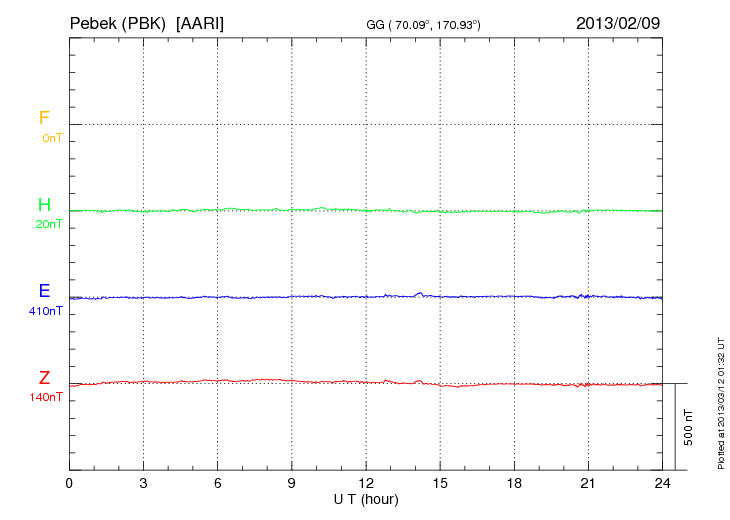Click the hour 12 tick label
This screenshot has height=520, width=730.
(366, 484)
